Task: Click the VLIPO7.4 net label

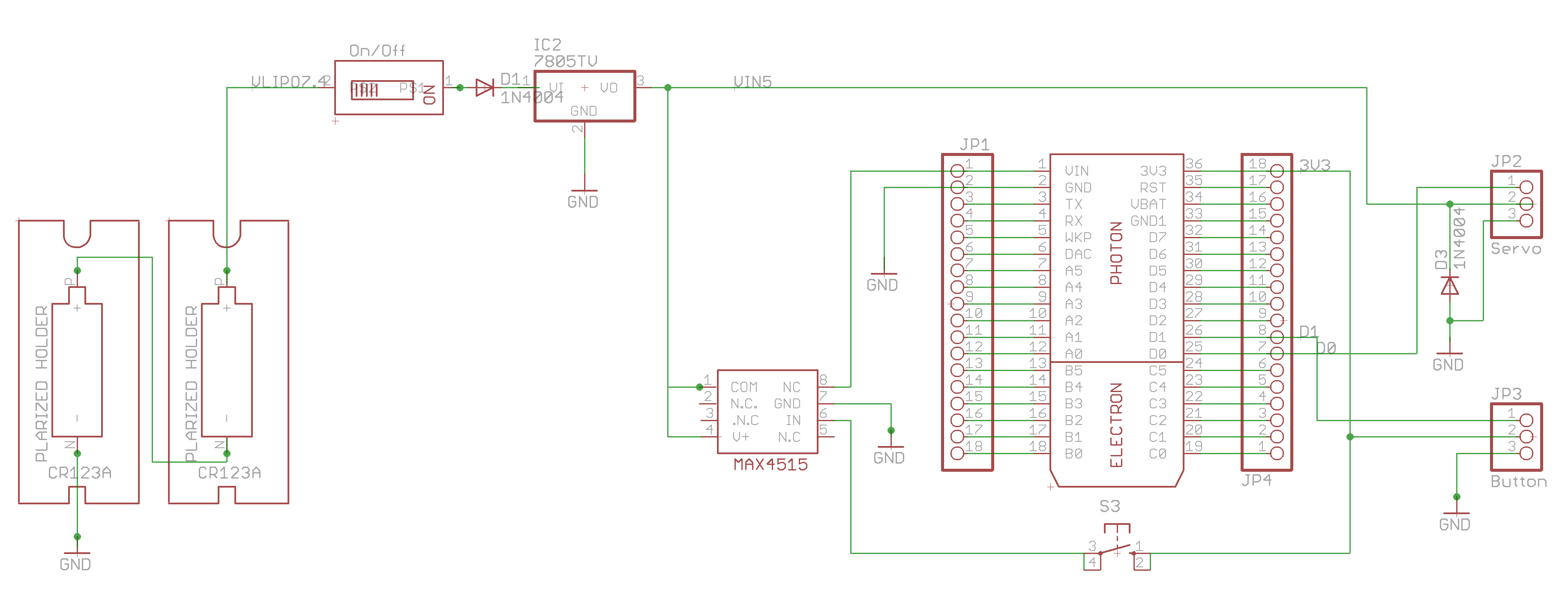Action: coord(290,81)
